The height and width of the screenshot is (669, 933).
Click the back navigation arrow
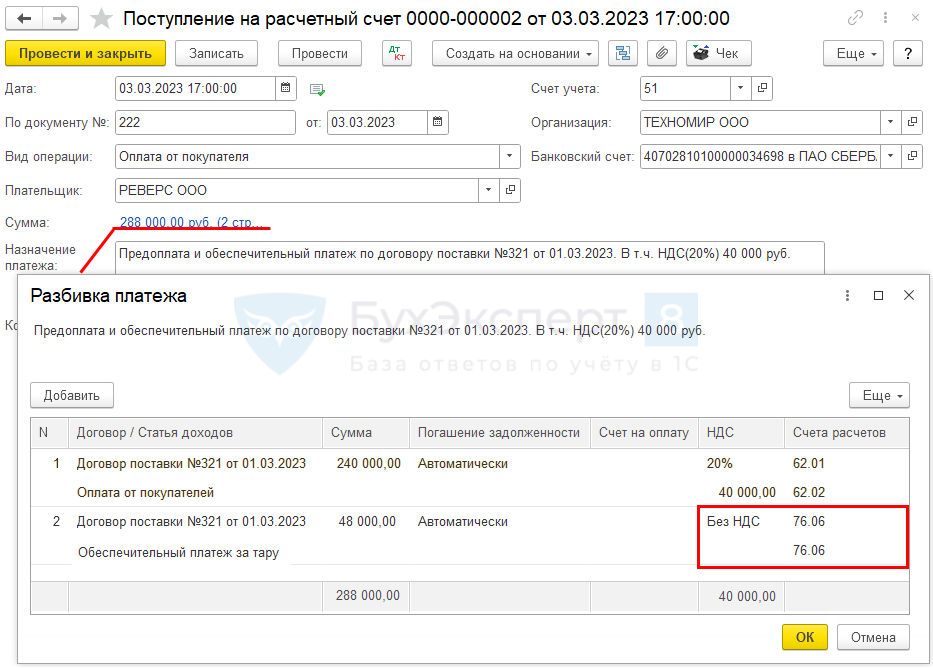coord(24,18)
